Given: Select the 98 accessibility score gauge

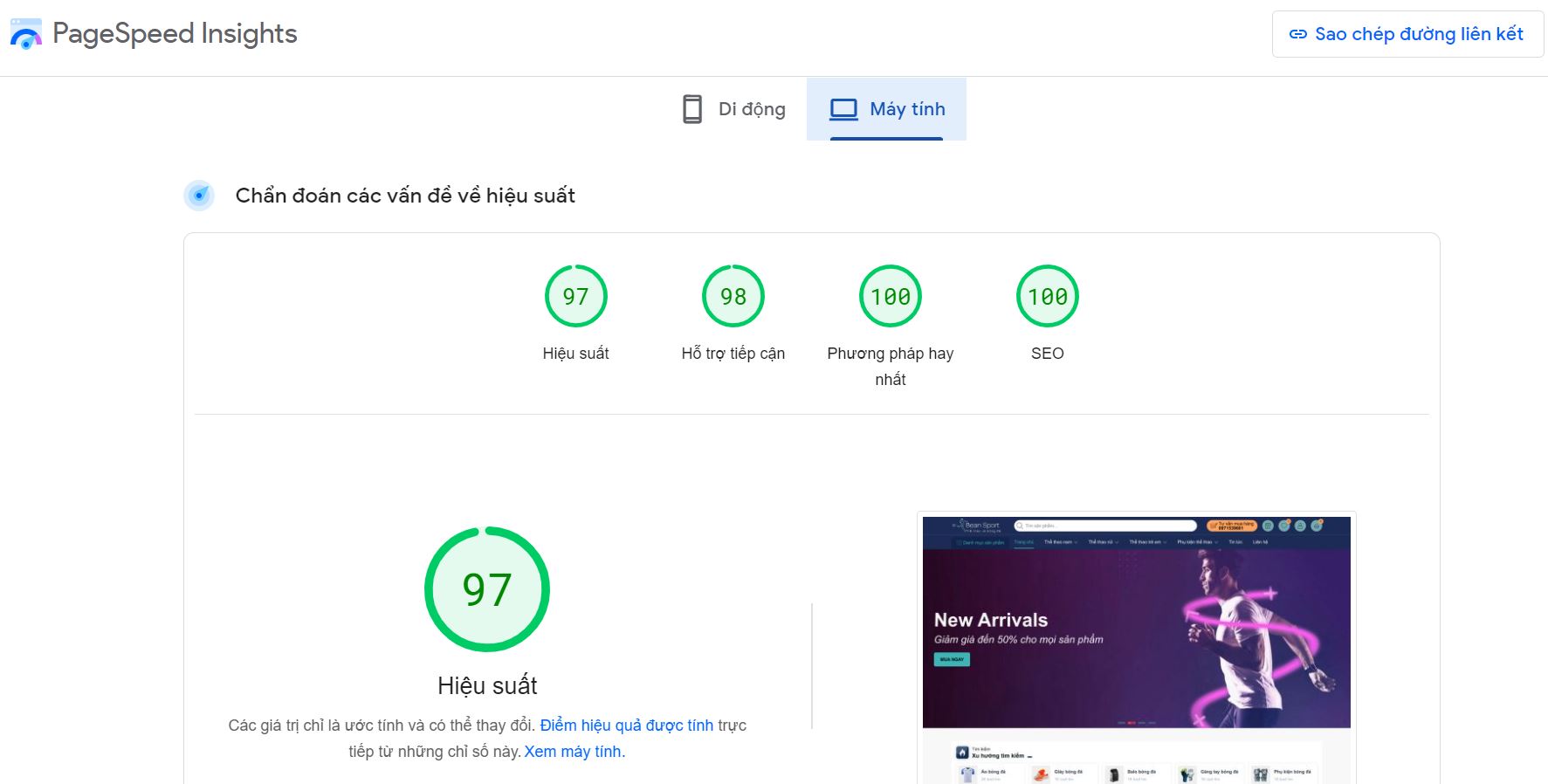Looking at the screenshot, I should coord(733,297).
